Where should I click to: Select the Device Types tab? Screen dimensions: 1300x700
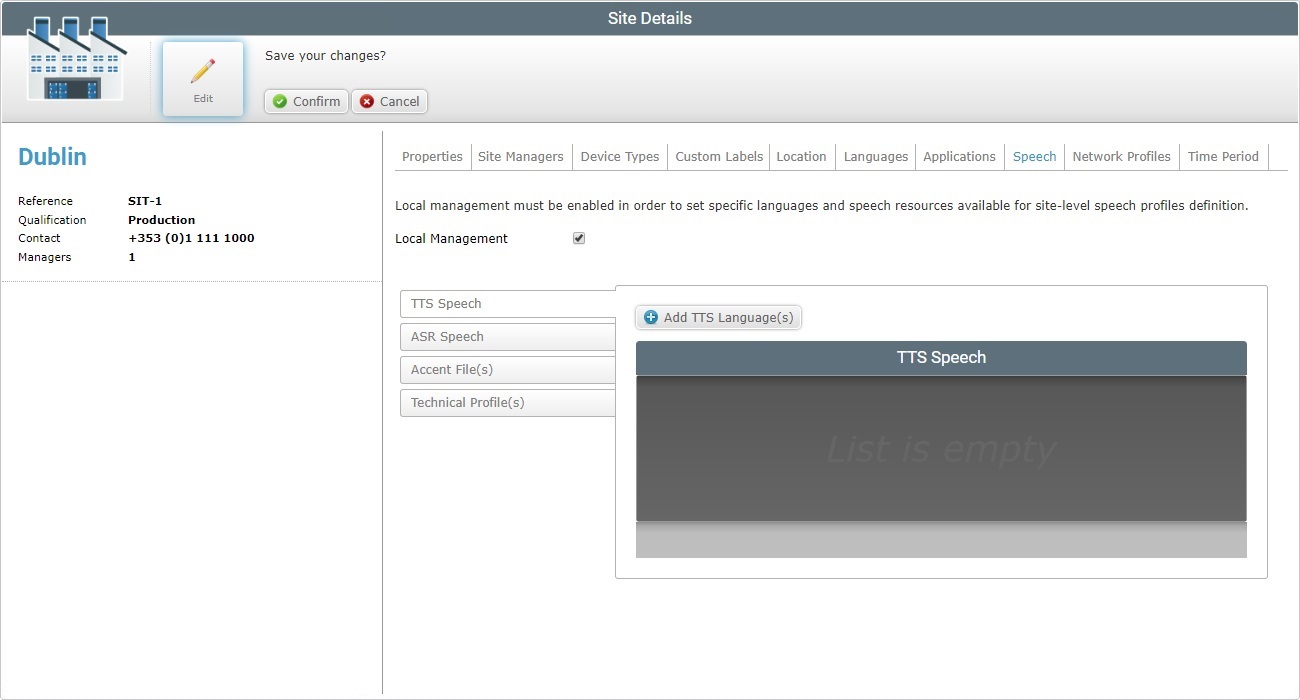pyautogui.click(x=619, y=156)
